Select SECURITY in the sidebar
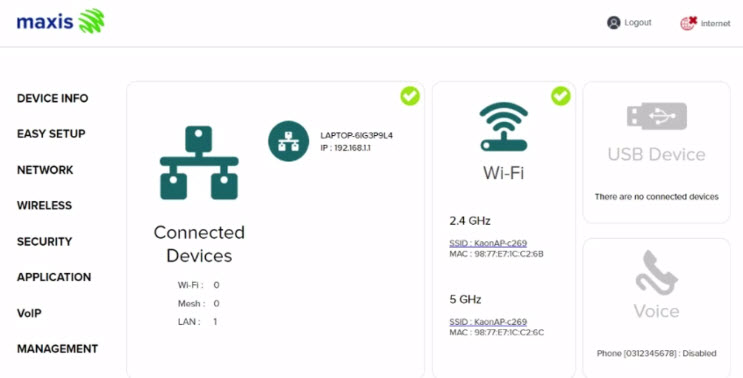This screenshot has width=743, height=378. (x=45, y=242)
